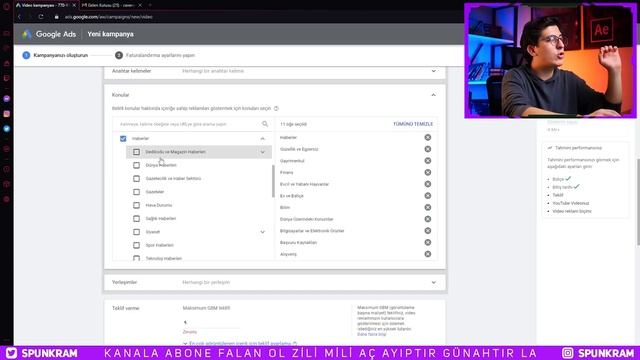Click the Teknoloji Haberleri topic label
The width and height of the screenshot is (640, 360).
[x=164, y=258]
